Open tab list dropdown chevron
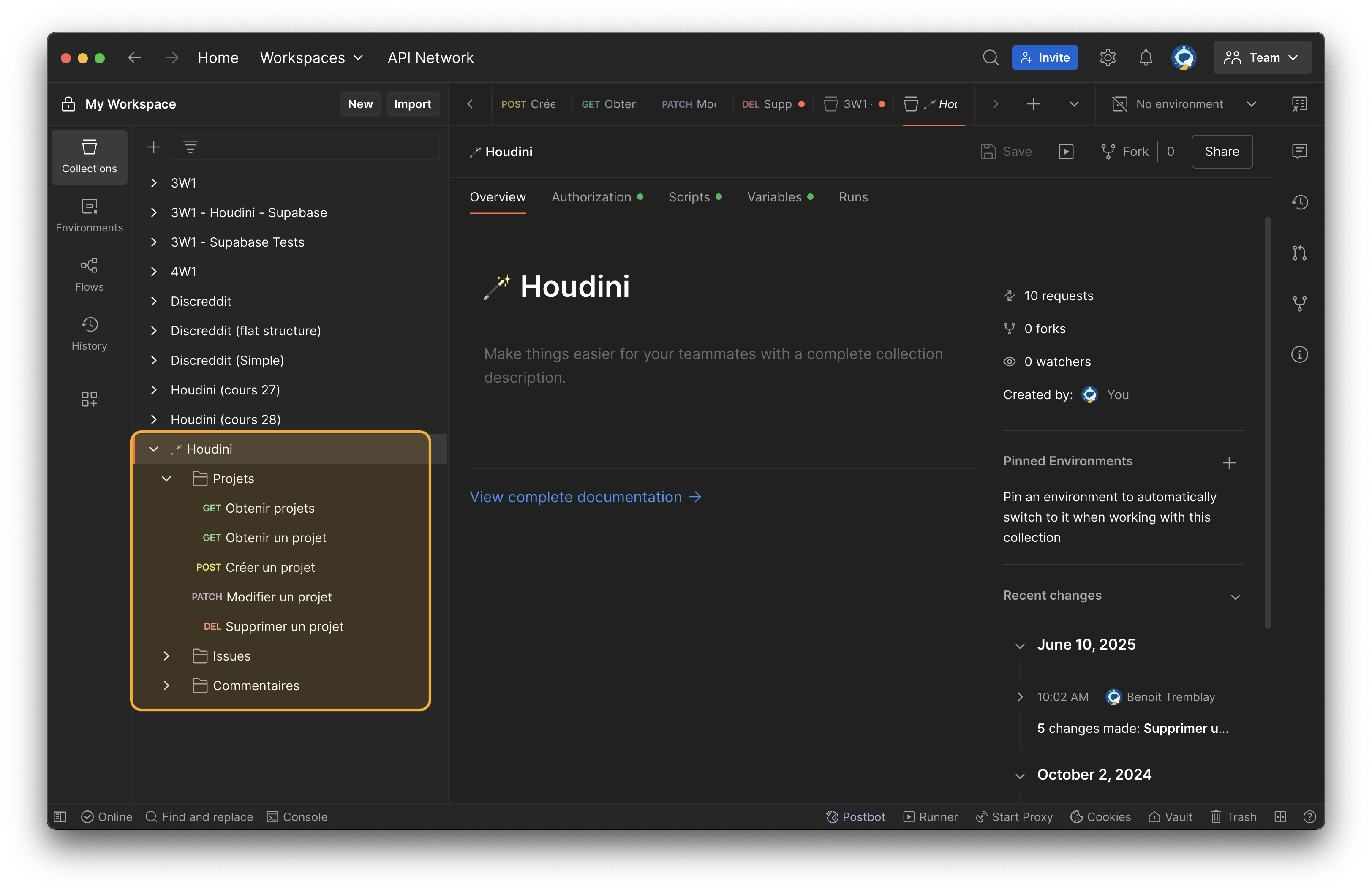1372x892 pixels. click(1073, 104)
